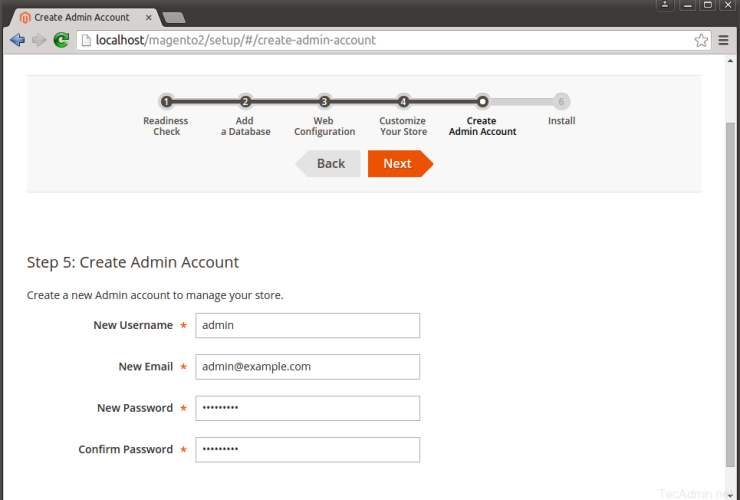
Task: Select the New Password field
Action: coord(307,408)
